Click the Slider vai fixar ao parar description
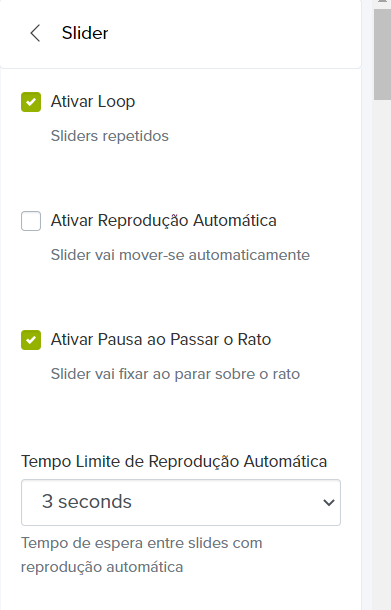391x610 pixels. pos(175,374)
